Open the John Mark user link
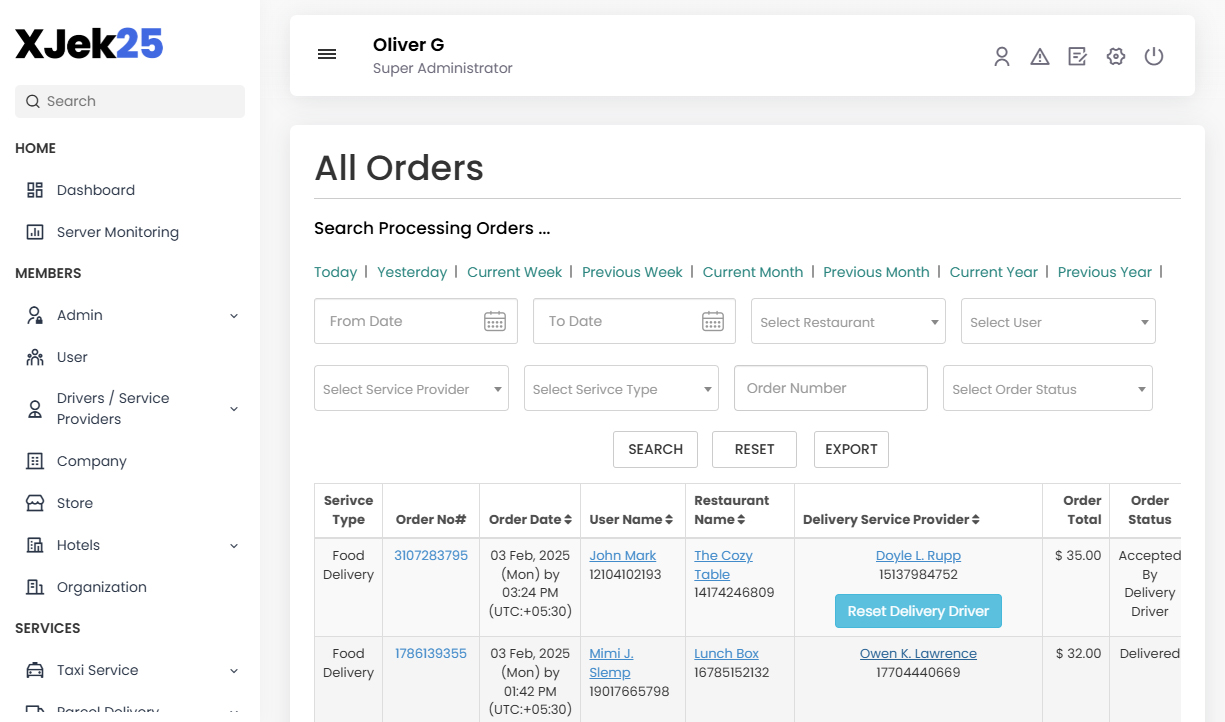Image resolution: width=1225 pixels, height=722 pixels. [622, 555]
